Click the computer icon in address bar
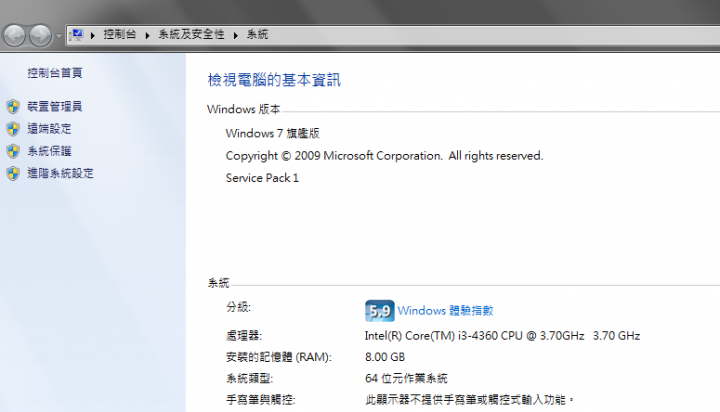720x412 pixels. point(77,34)
